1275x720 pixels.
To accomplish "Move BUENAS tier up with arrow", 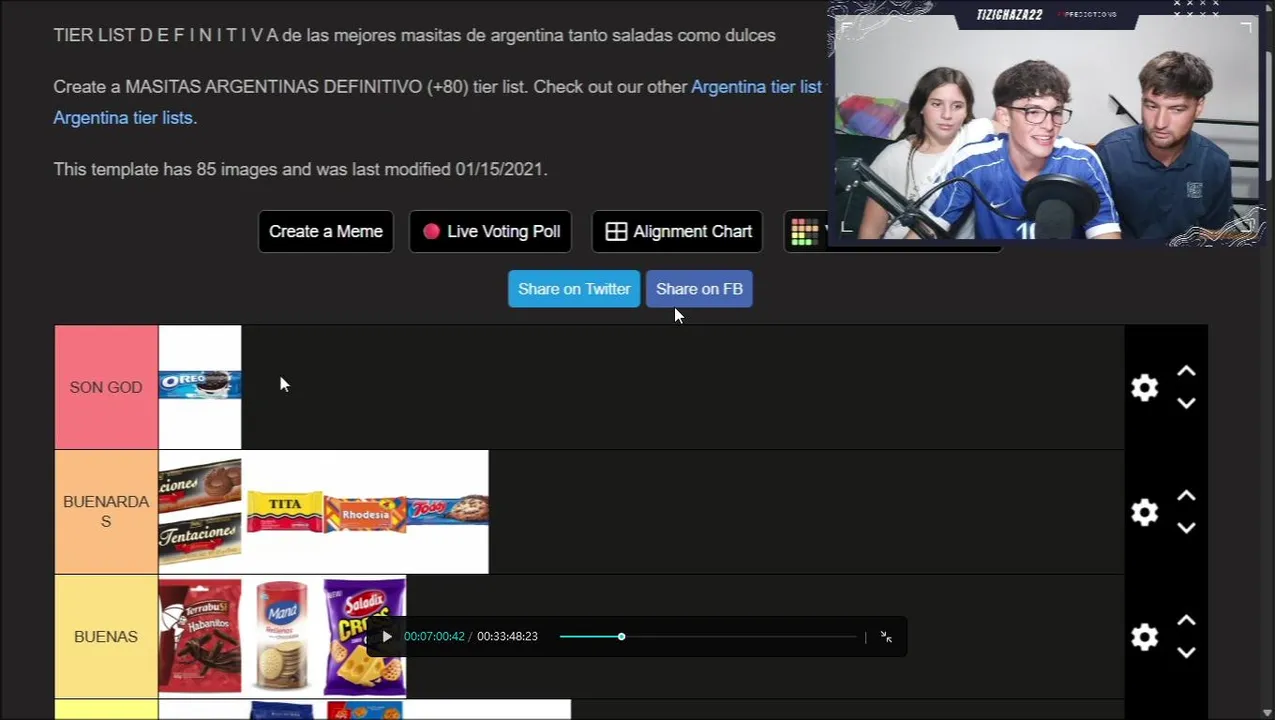I will click(x=1186, y=621).
